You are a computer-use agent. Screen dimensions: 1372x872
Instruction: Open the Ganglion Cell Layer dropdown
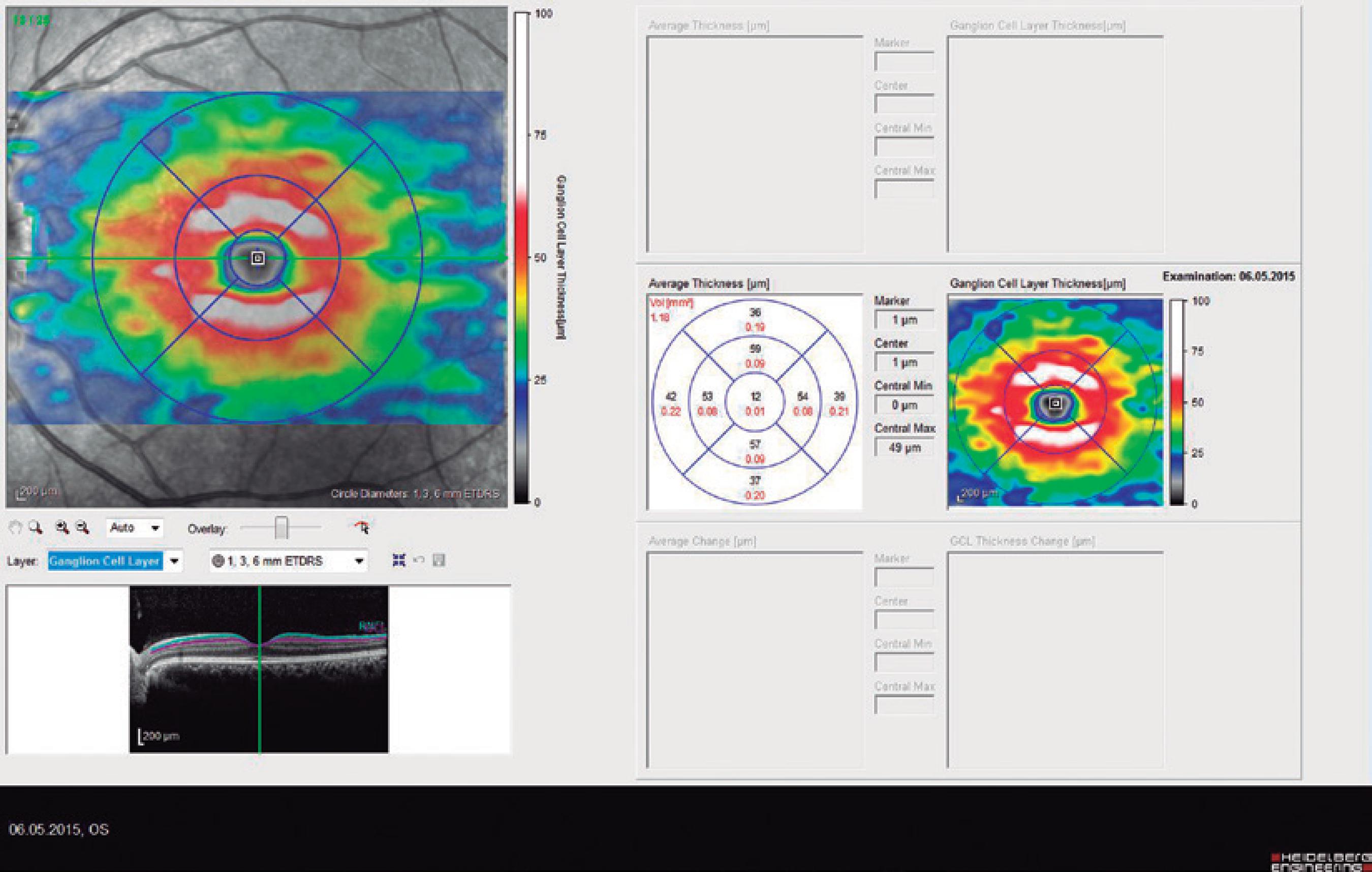[x=175, y=562]
